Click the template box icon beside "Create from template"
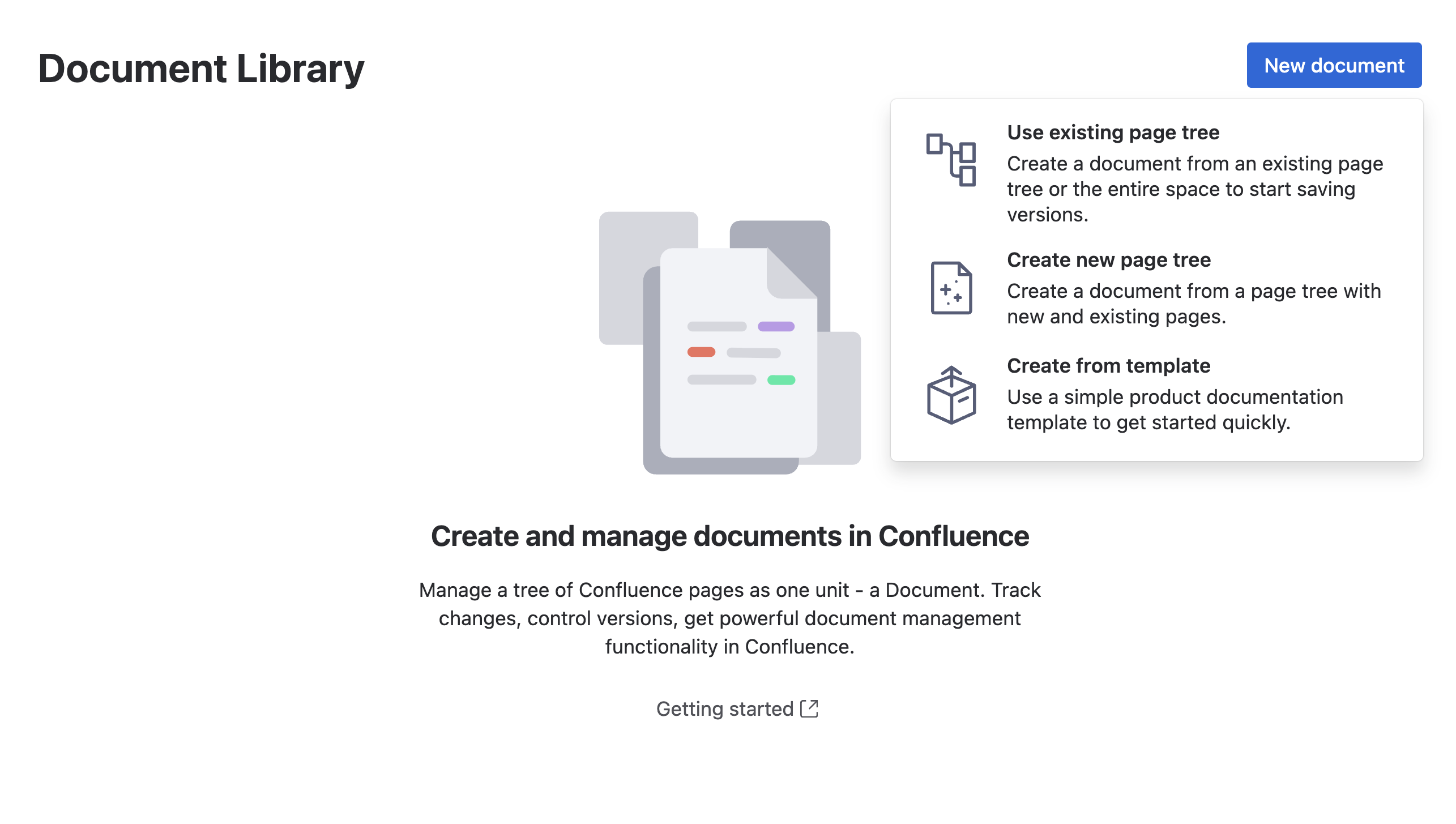Image resolution: width=1456 pixels, height=824 pixels. (952, 396)
